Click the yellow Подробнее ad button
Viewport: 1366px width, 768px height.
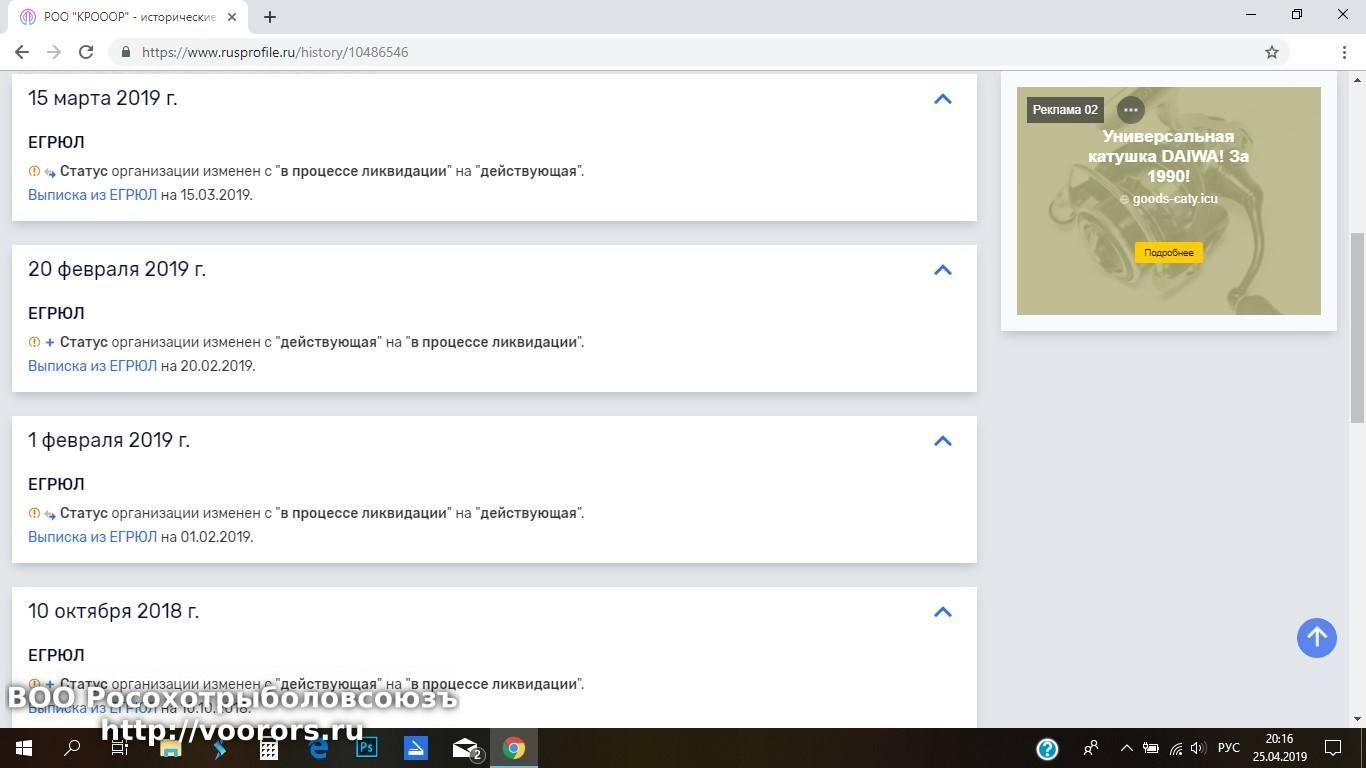coord(1168,252)
